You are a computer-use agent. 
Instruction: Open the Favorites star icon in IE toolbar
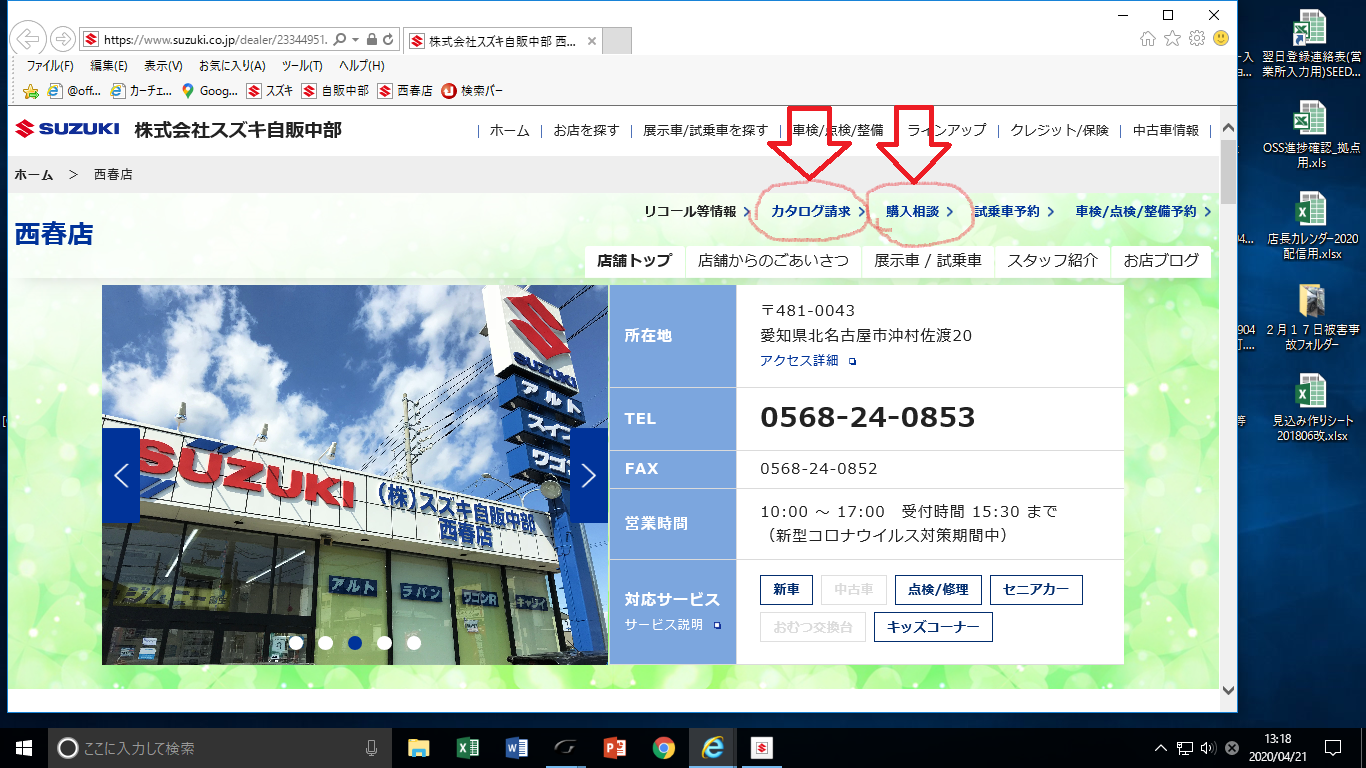click(x=1172, y=39)
